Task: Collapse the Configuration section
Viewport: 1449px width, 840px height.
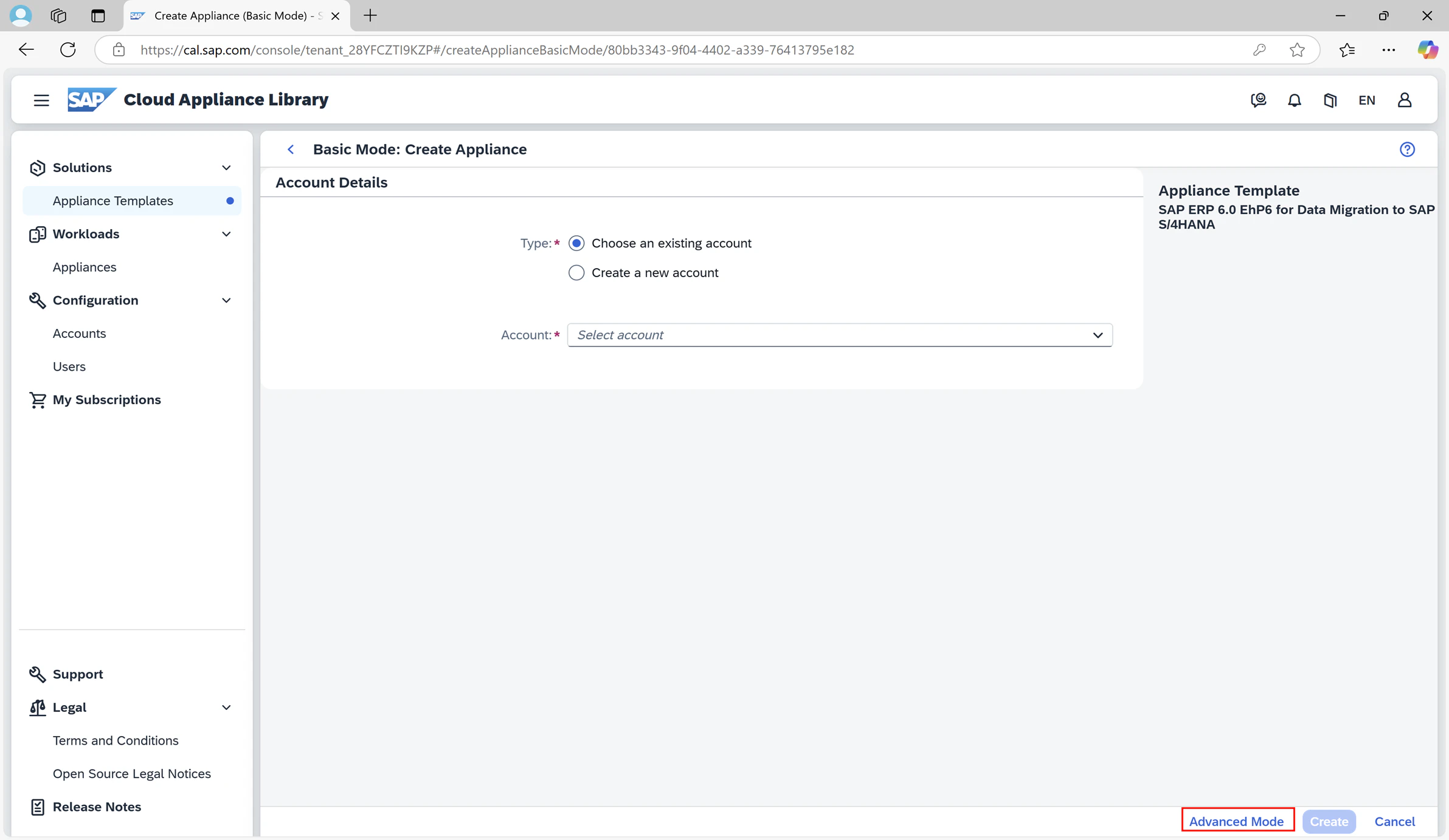Action: coord(226,300)
